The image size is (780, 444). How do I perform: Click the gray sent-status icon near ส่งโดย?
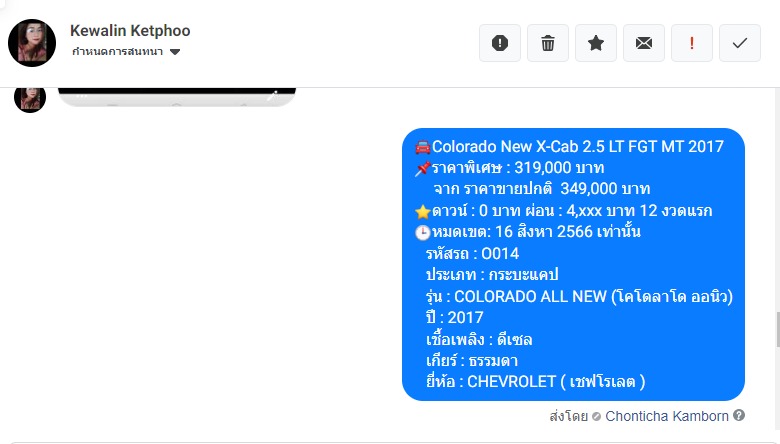click(x=596, y=417)
